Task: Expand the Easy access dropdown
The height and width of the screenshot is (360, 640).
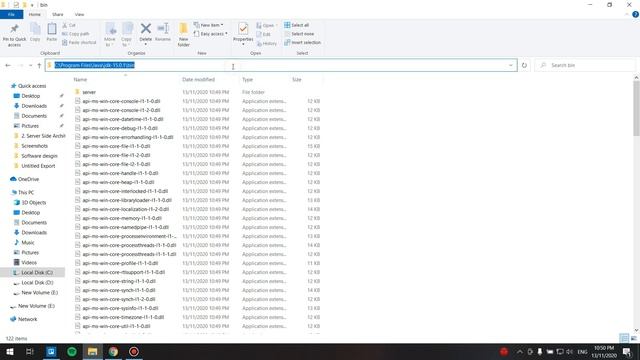Action: (x=211, y=34)
